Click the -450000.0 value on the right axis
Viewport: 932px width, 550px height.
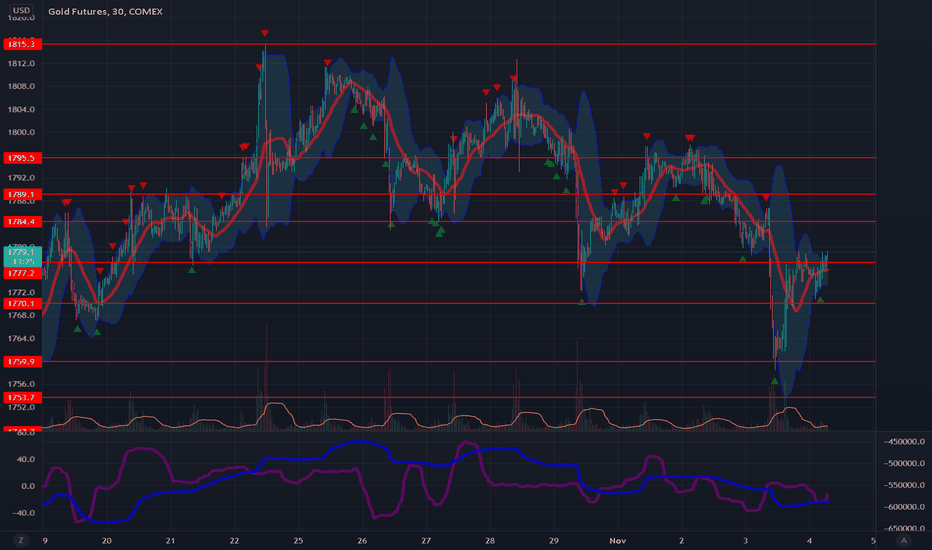[904, 441]
